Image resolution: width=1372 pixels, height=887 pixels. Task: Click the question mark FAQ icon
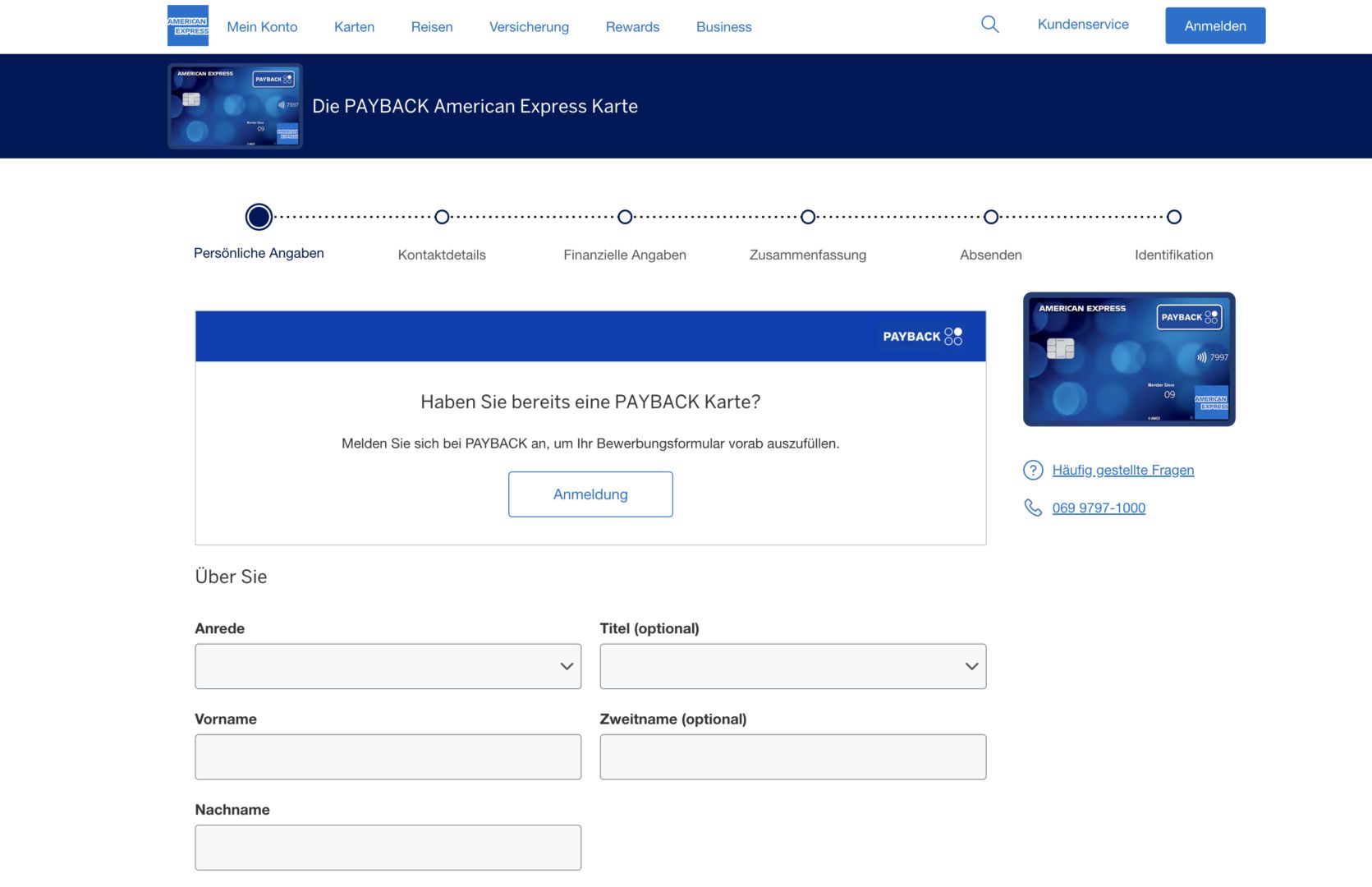(1033, 471)
